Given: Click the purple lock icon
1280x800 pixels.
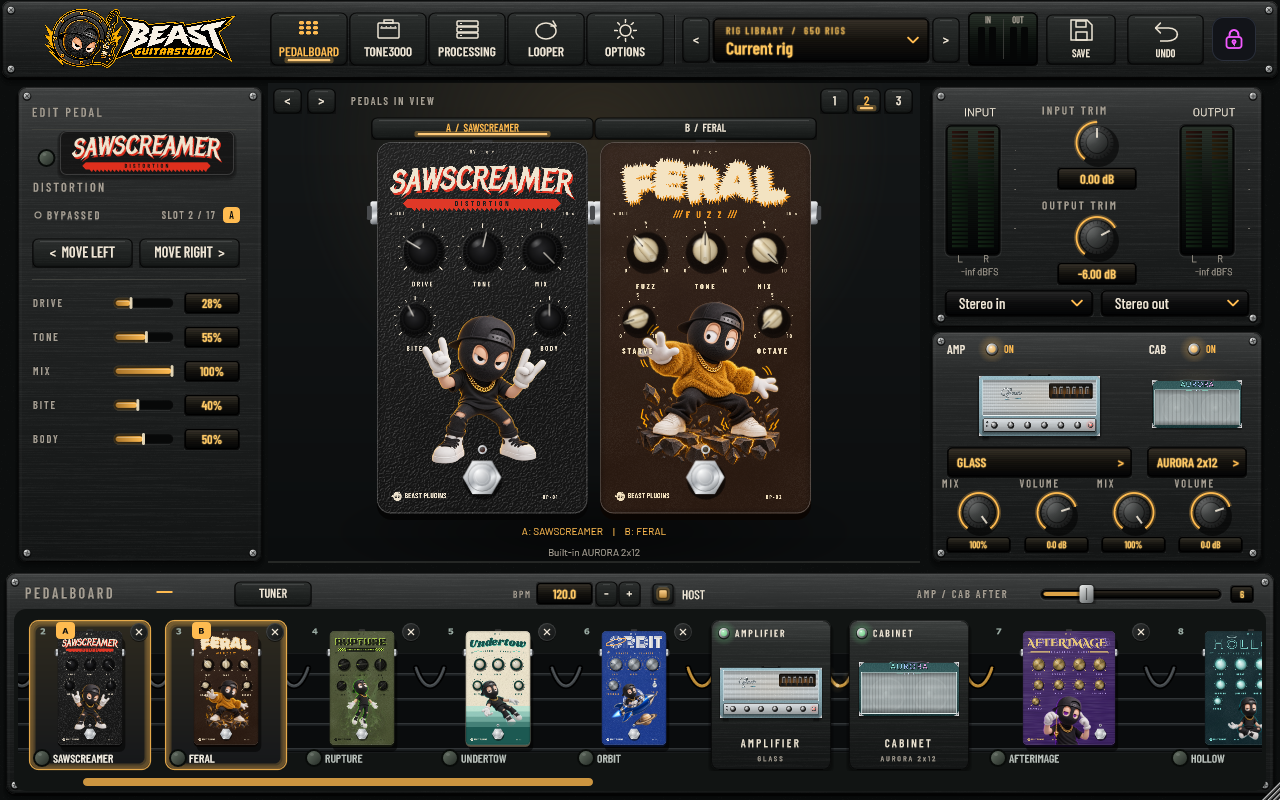Looking at the screenshot, I should point(1234,40).
